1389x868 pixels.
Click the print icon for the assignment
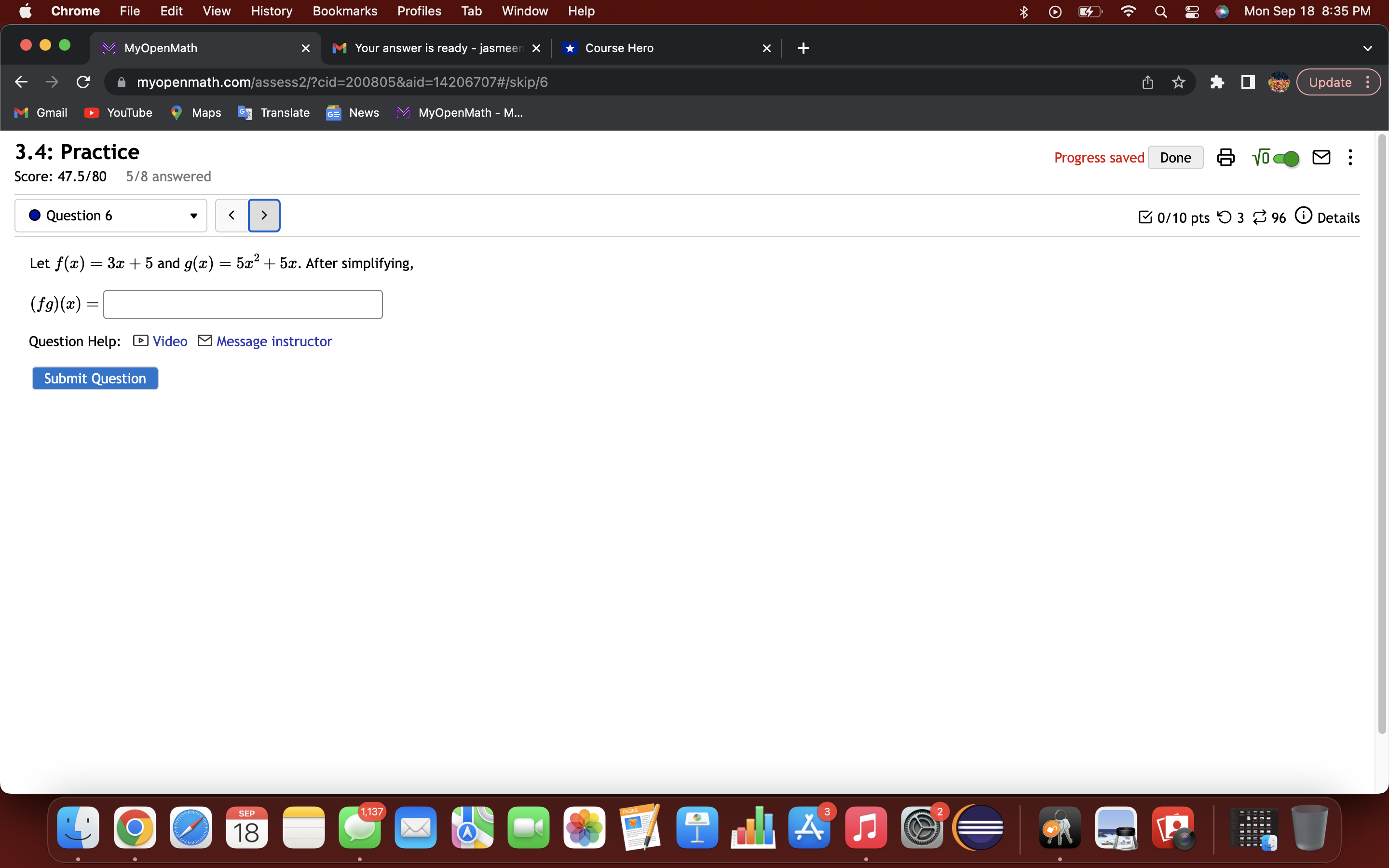(x=1226, y=157)
